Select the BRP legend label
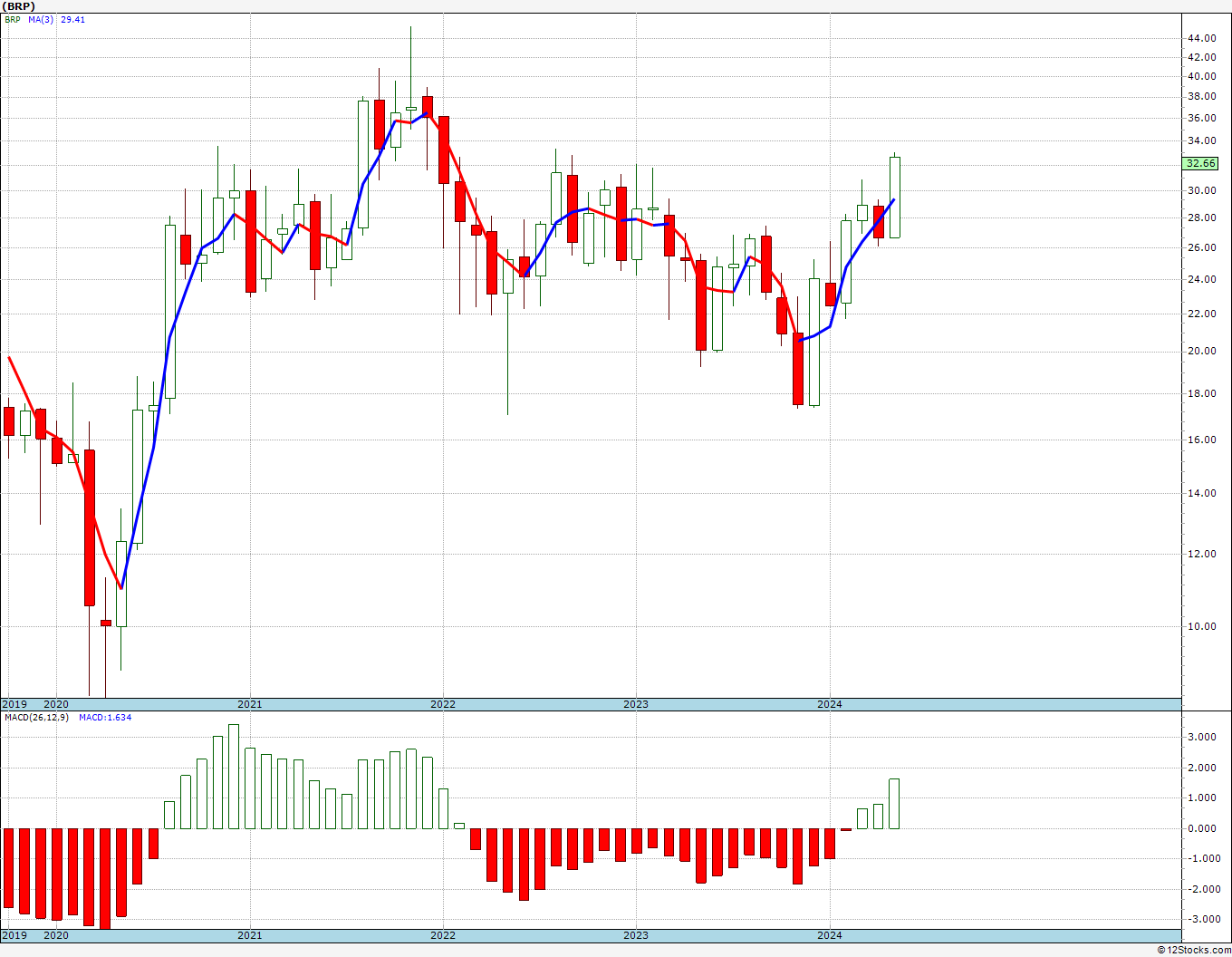The width and height of the screenshot is (1232, 957). (x=12, y=19)
